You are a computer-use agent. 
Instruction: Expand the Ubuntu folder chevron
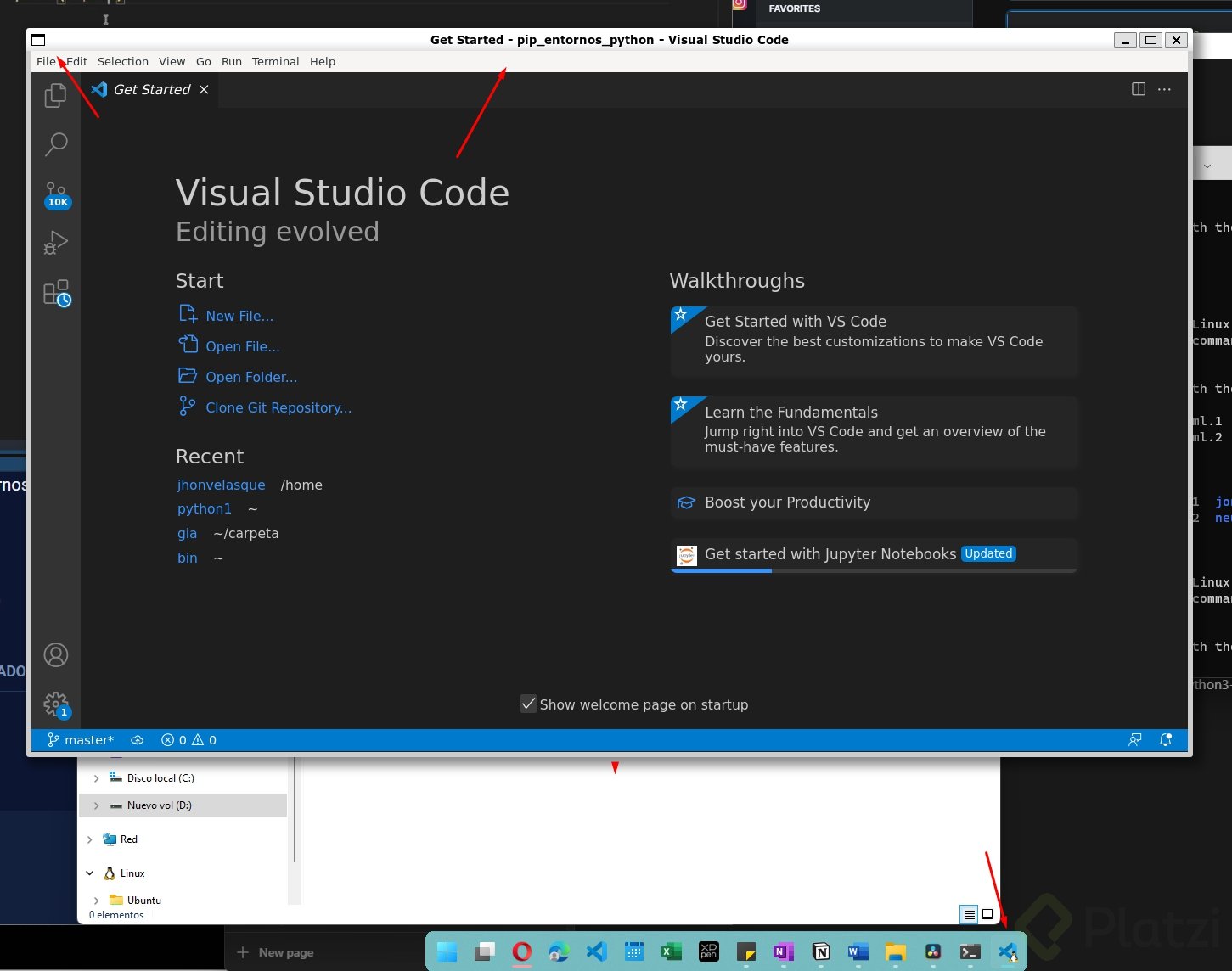pos(96,901)
